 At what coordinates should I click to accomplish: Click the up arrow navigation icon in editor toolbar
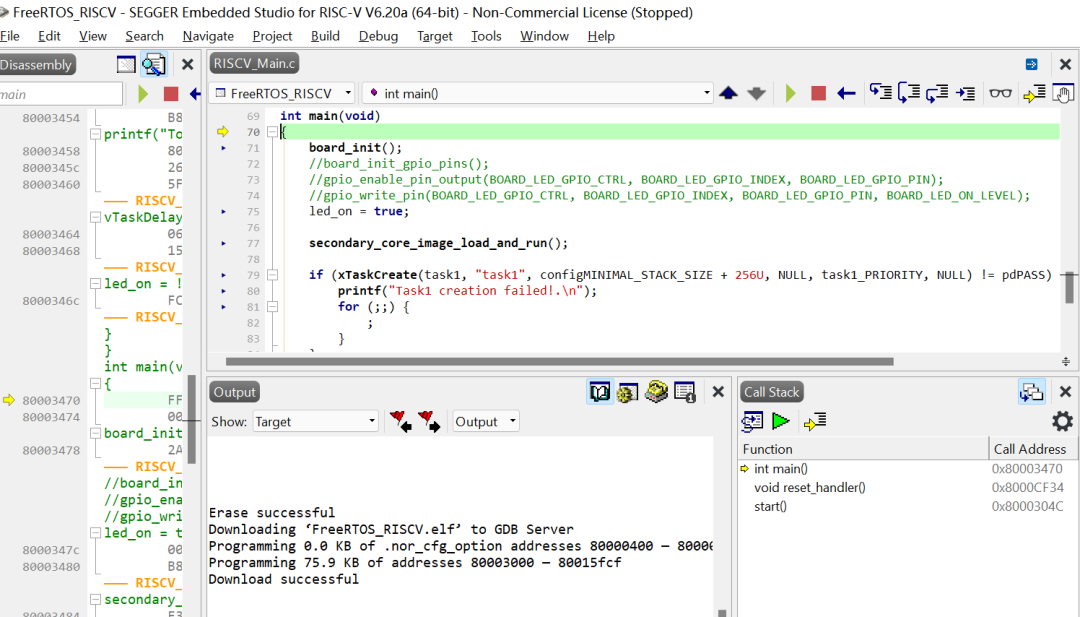pos(728,93)
